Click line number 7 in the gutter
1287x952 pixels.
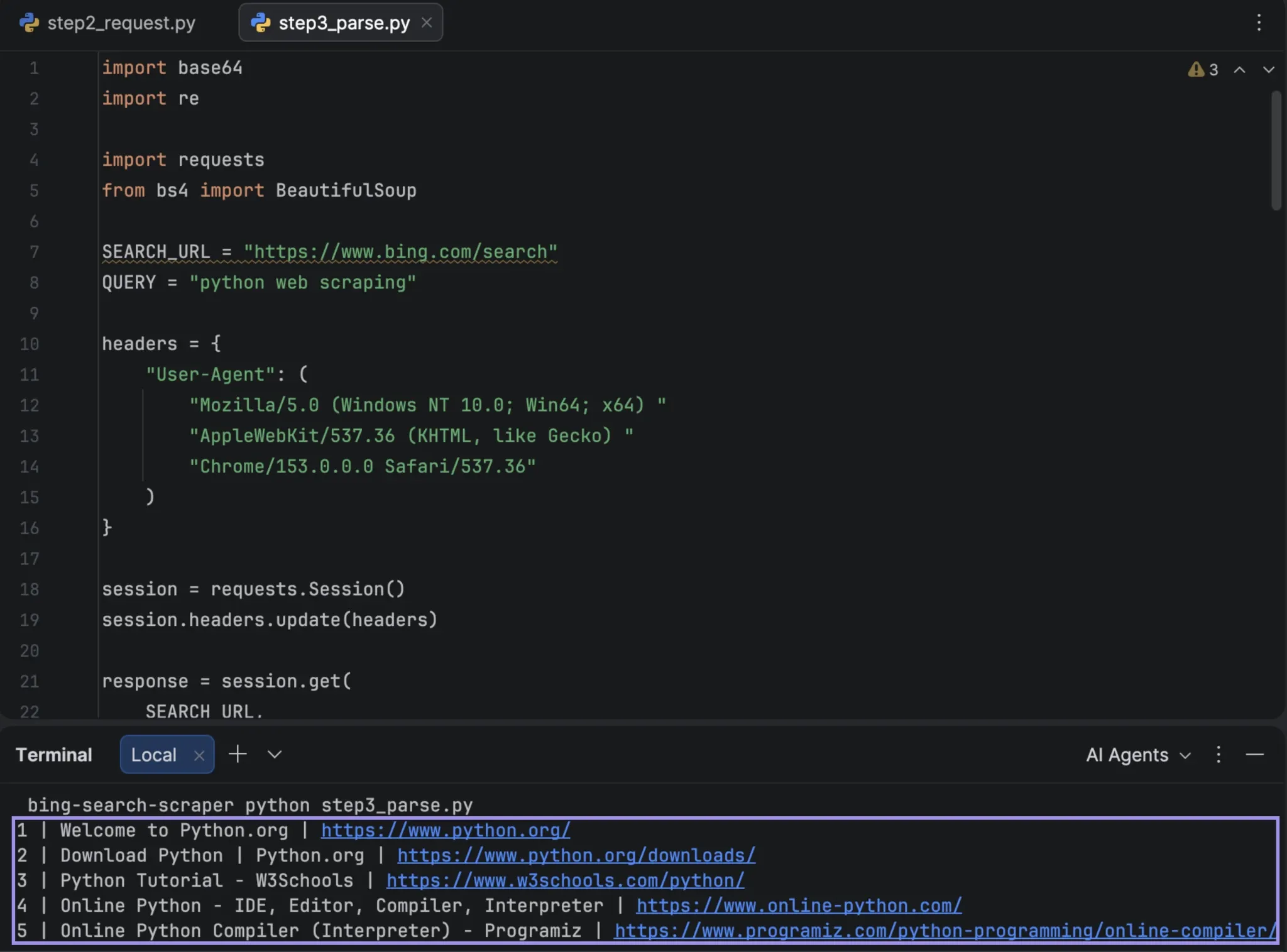coord(34,252)
